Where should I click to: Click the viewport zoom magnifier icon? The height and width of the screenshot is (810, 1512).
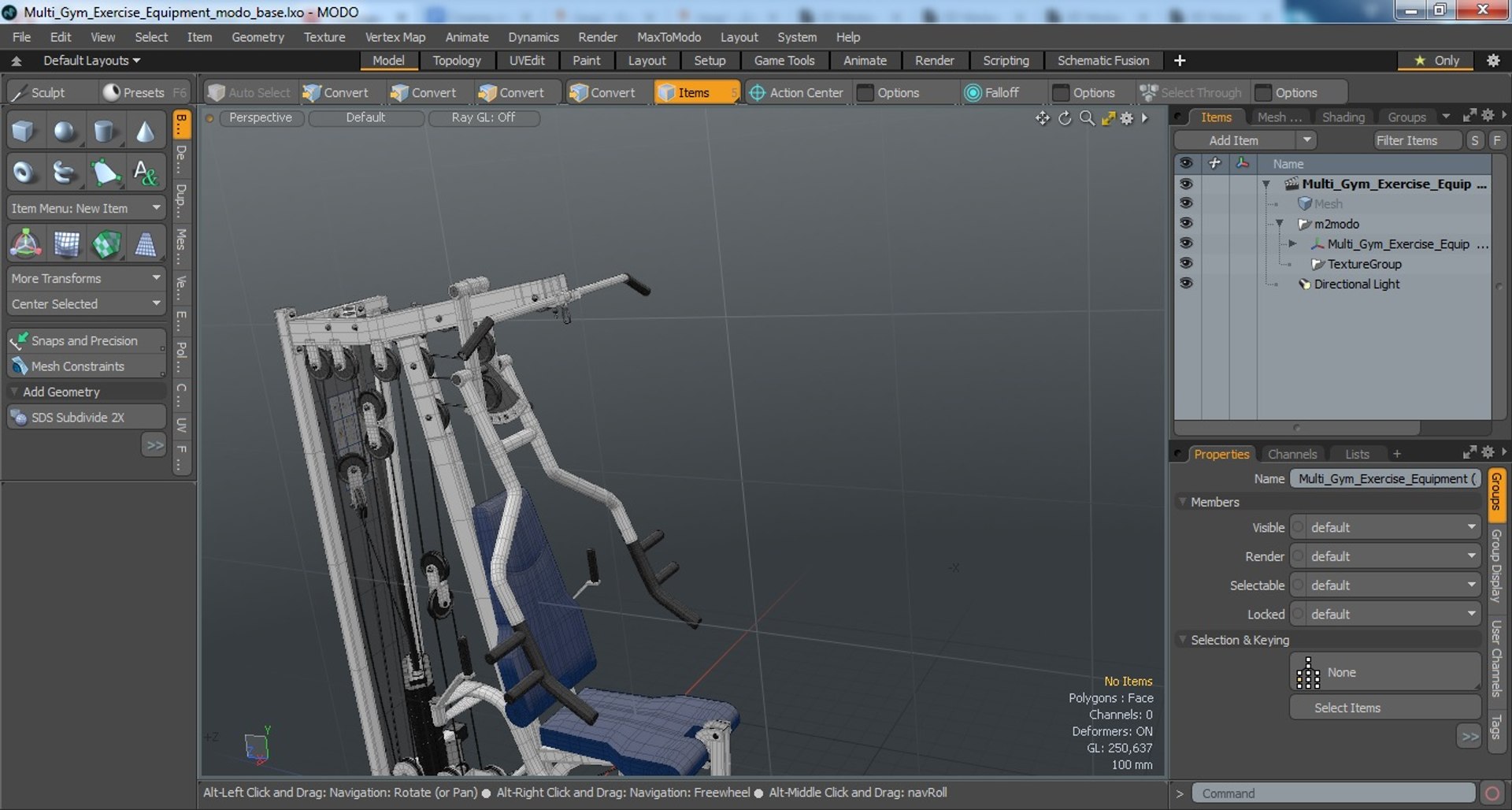(x=1087, y=118)
